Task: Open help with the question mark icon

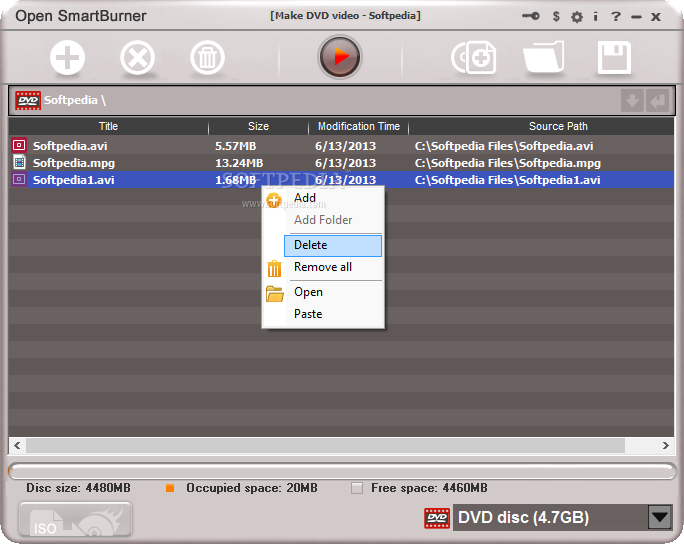Action: click(x=616, y=17)
